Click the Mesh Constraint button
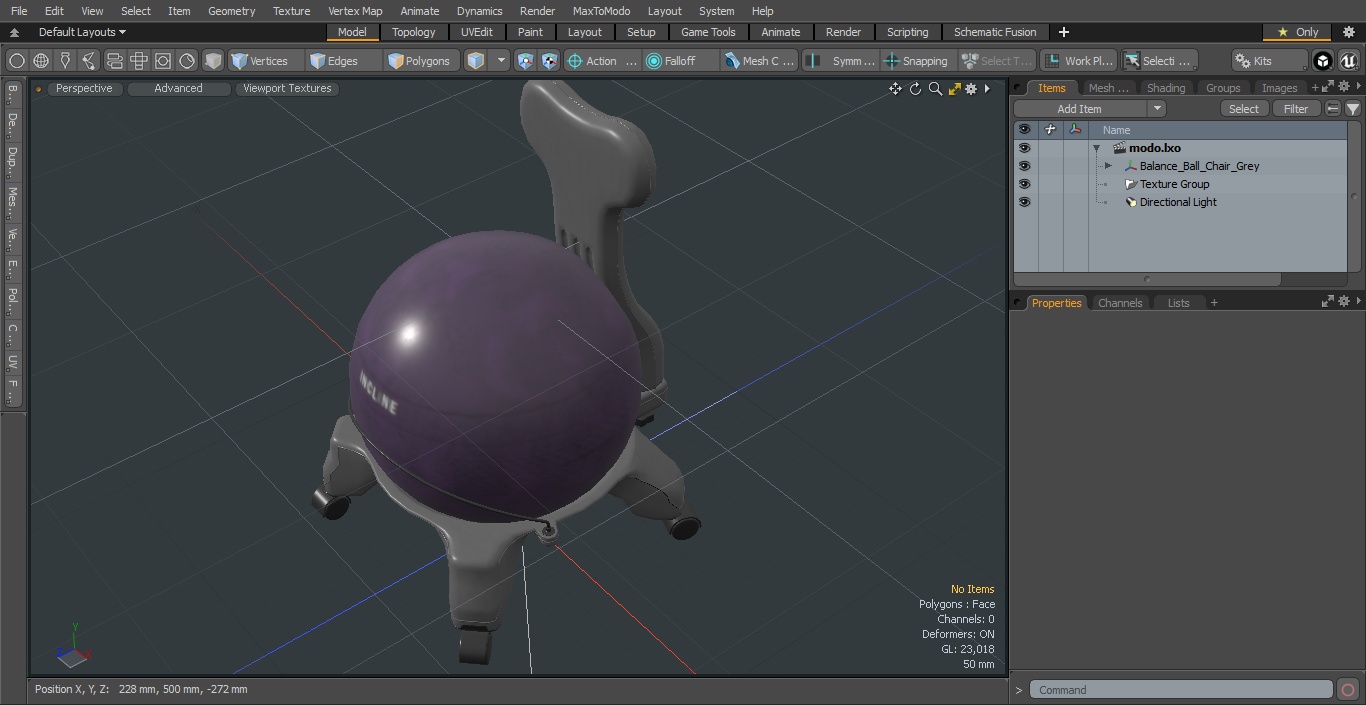 (x=759, y=61)
